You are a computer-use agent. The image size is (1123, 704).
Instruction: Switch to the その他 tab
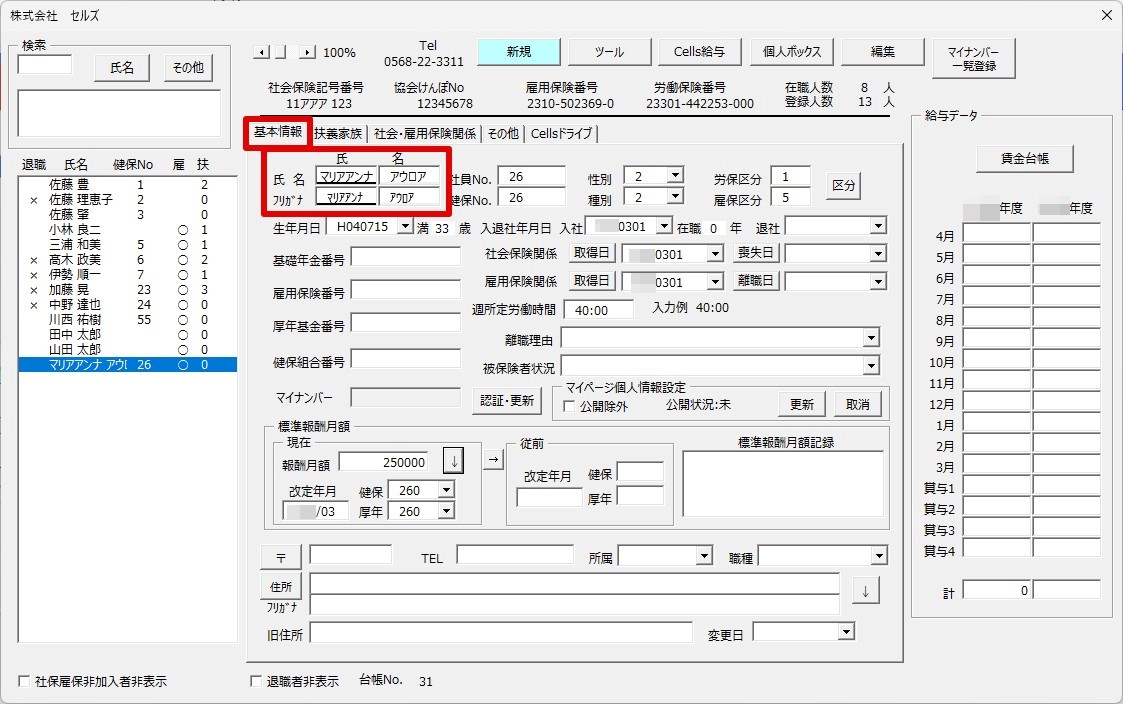click(503, 134)
